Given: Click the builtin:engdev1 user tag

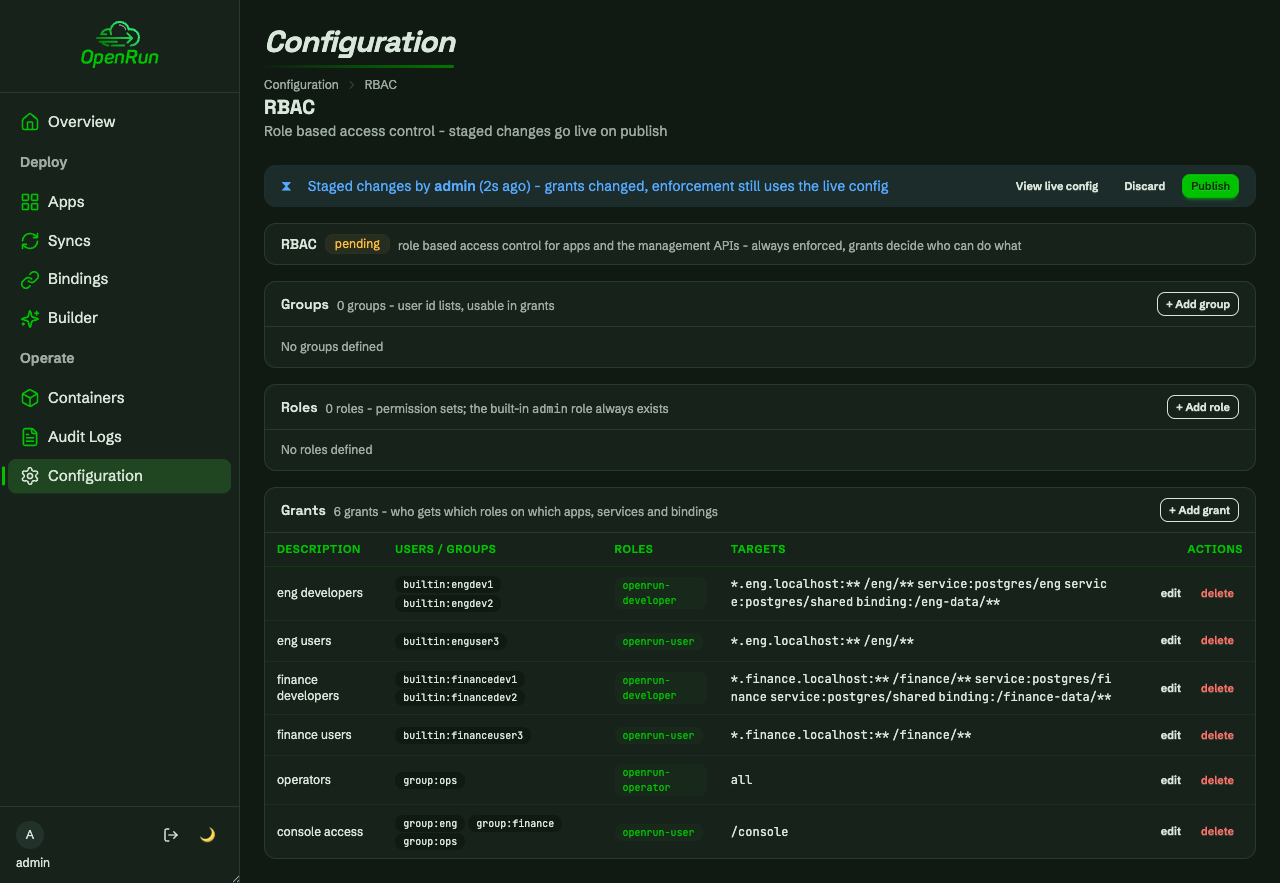Looking at the screenshot, I should click(448, 584).
